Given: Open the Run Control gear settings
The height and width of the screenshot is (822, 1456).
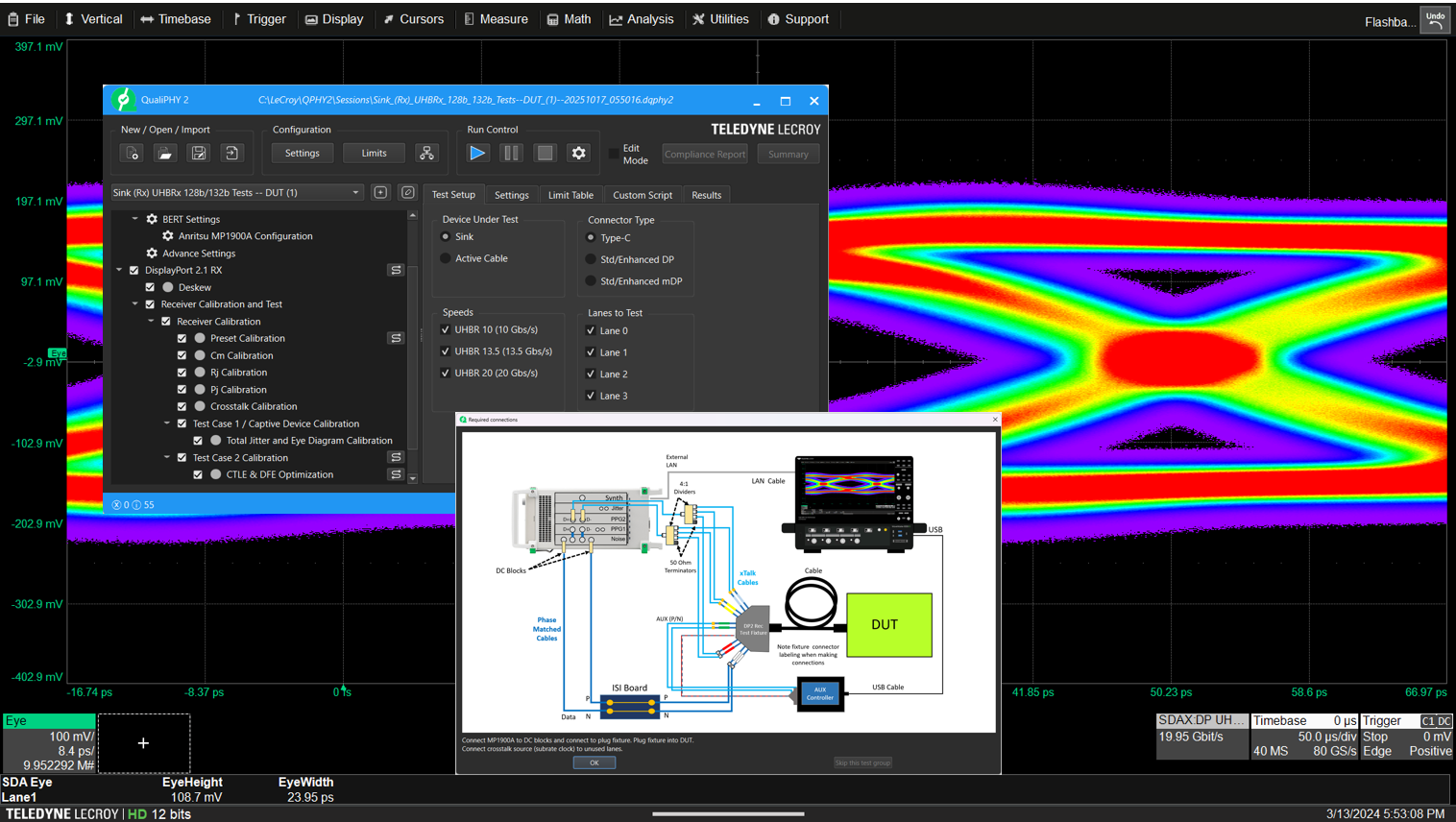Looking at the screenshot, I should 578,154.
